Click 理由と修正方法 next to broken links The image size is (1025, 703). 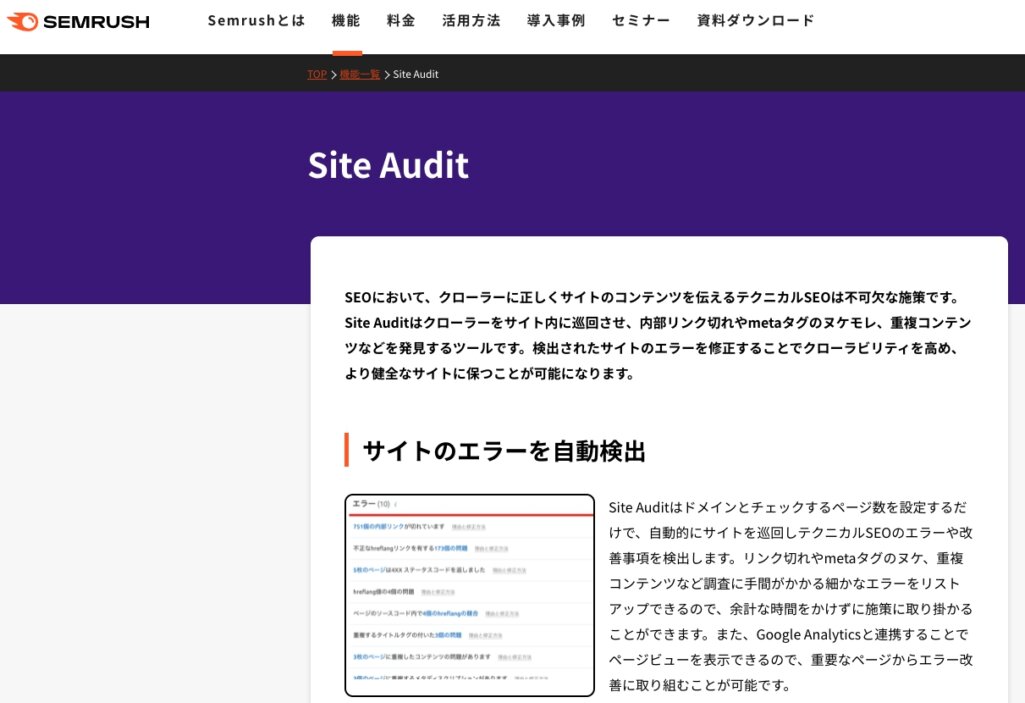click(x=469, y=526)
